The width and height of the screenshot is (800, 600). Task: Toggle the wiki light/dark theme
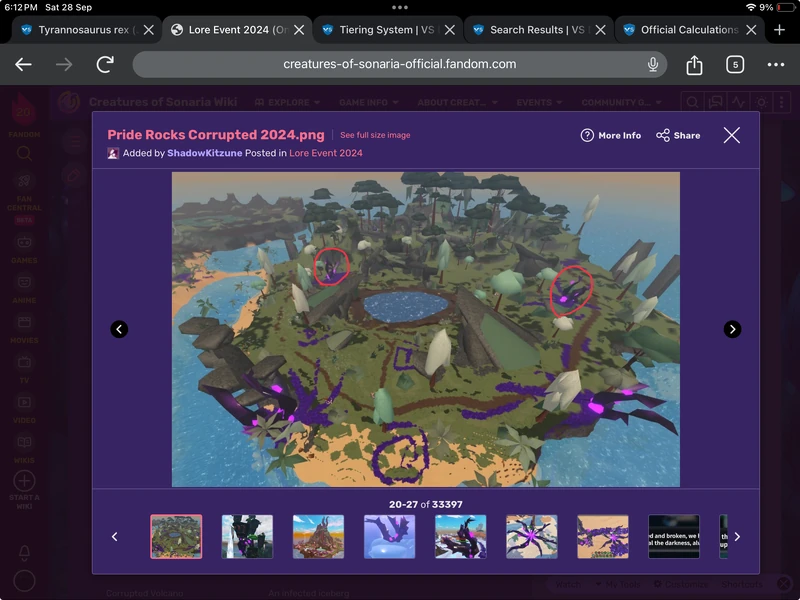click(x=761, y=102)
